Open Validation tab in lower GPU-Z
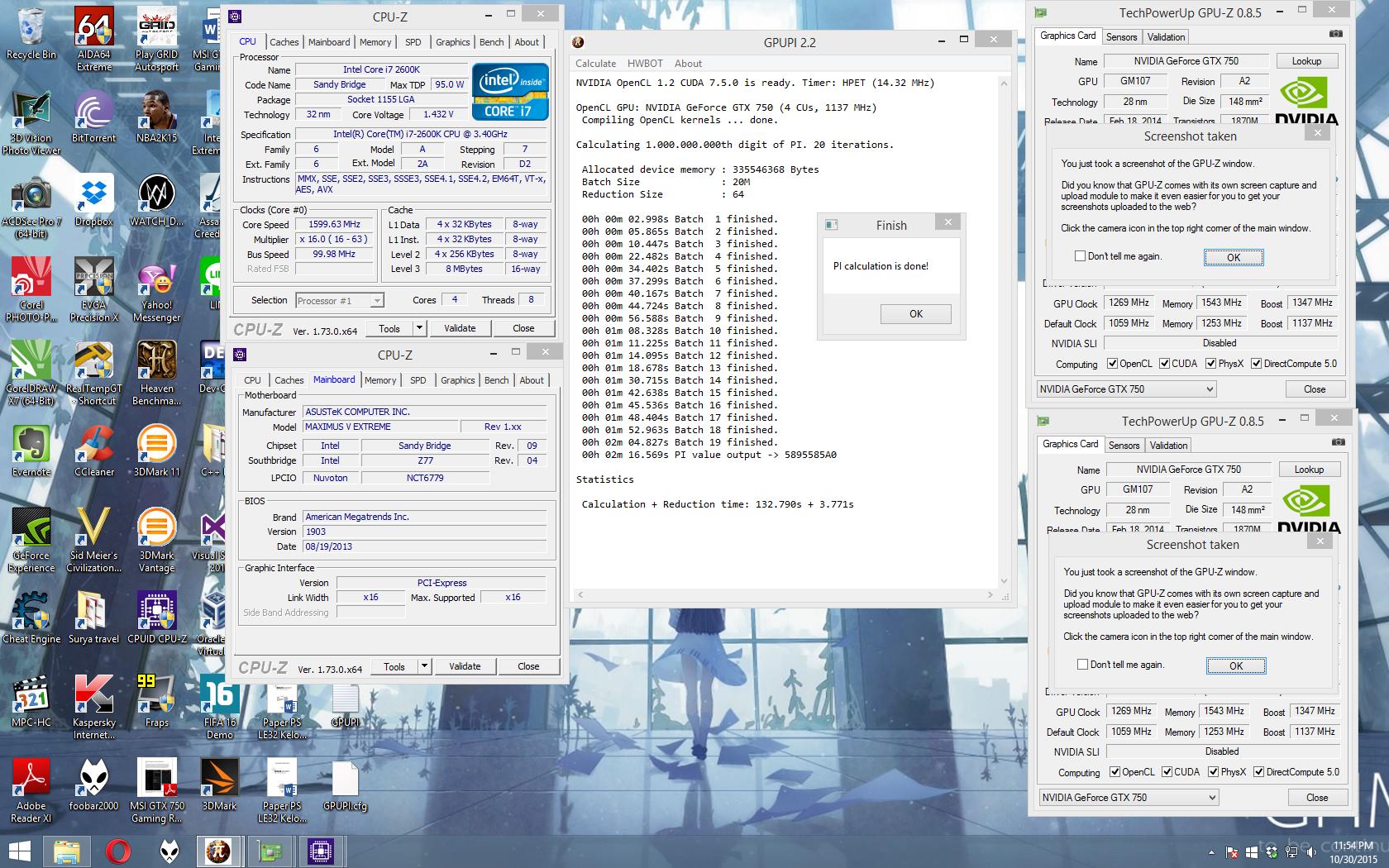Image resolution: width=1389 pixels, height=868 pixels. (x=1168, y=446)
